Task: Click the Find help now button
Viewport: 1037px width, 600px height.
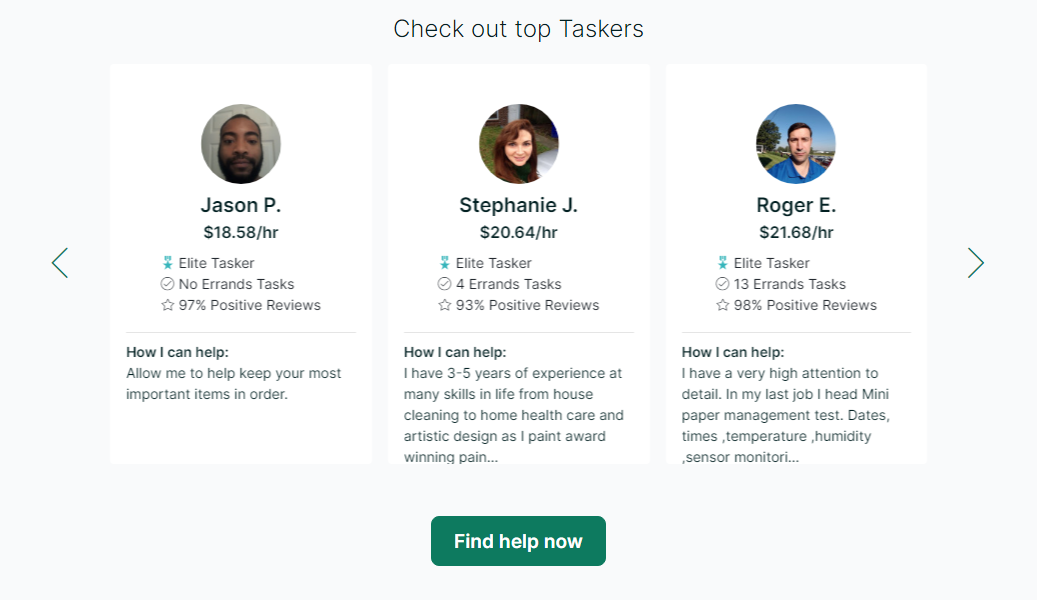Action: click(518, 540)
